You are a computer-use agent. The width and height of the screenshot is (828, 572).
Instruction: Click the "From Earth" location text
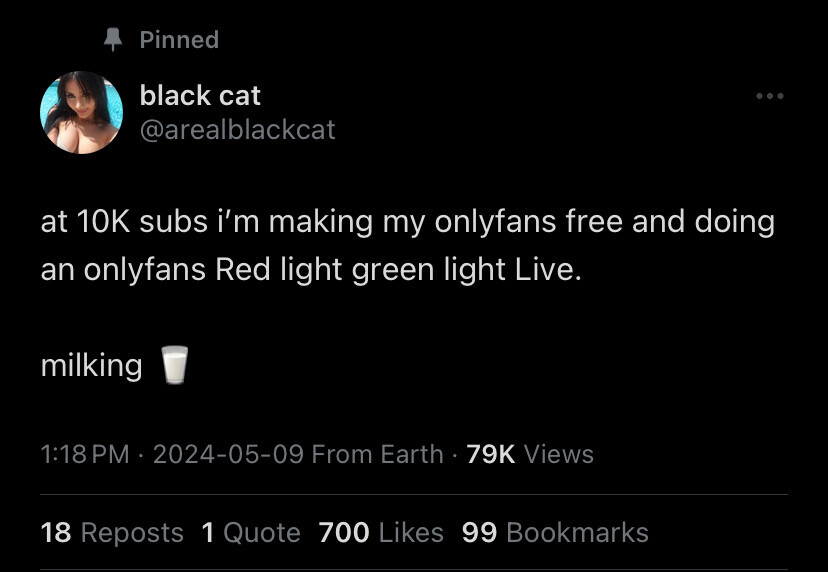coord(377,454)
